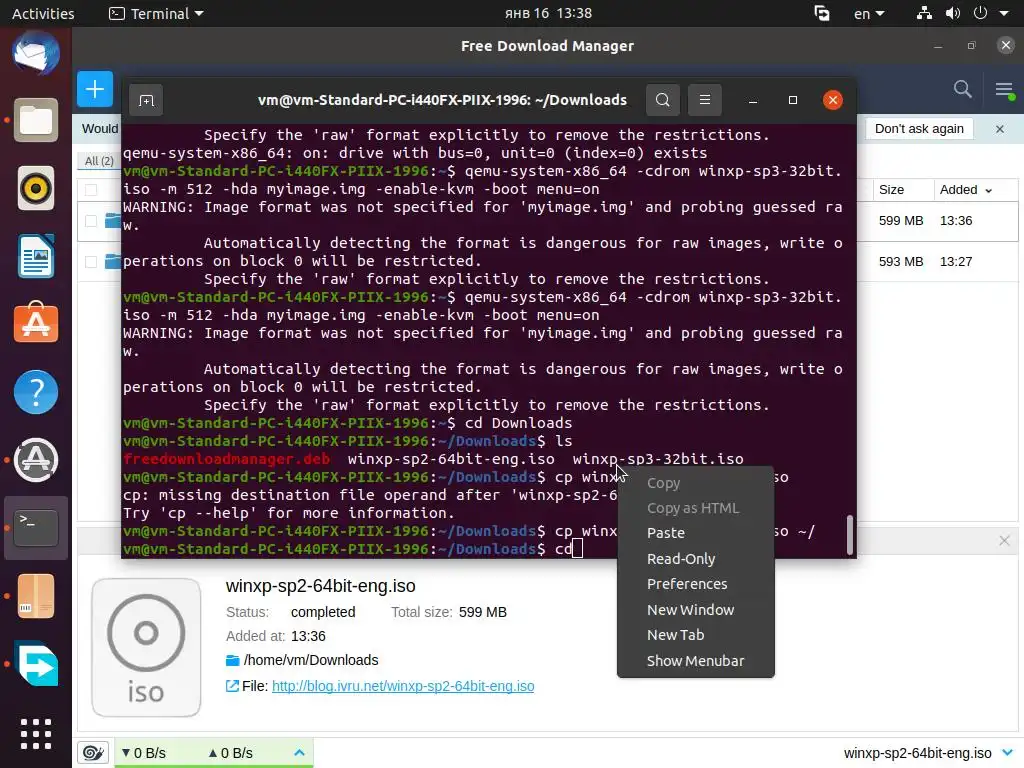
Task: Launch Rhythmbox from the dock
Action: pyautogui.click(x=36, y=189)
